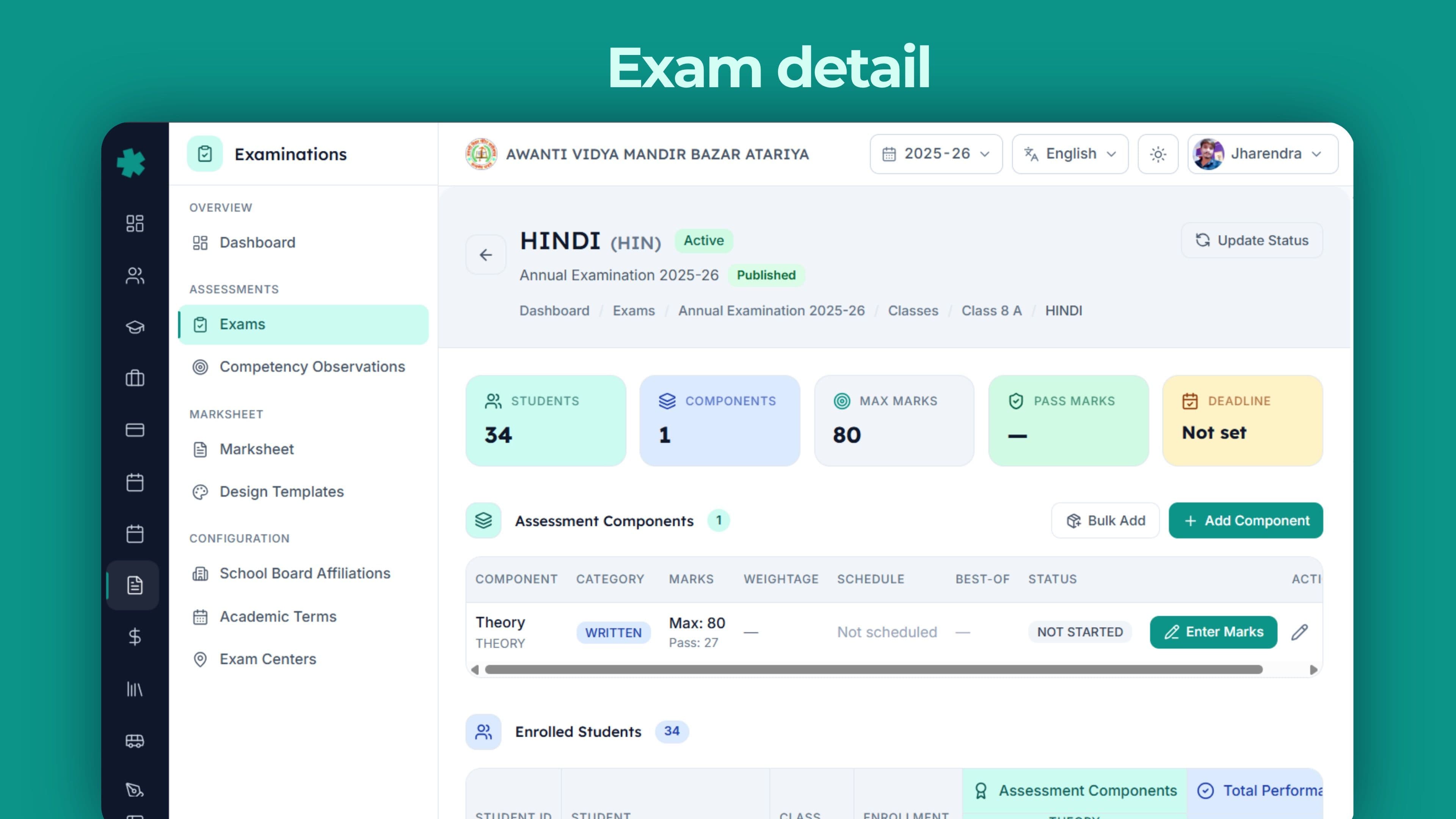Viewport: 1456px width, 819px height.
Task: Go to Annual Examination 2025-26 breadcrumb
Action: point(771,311)
